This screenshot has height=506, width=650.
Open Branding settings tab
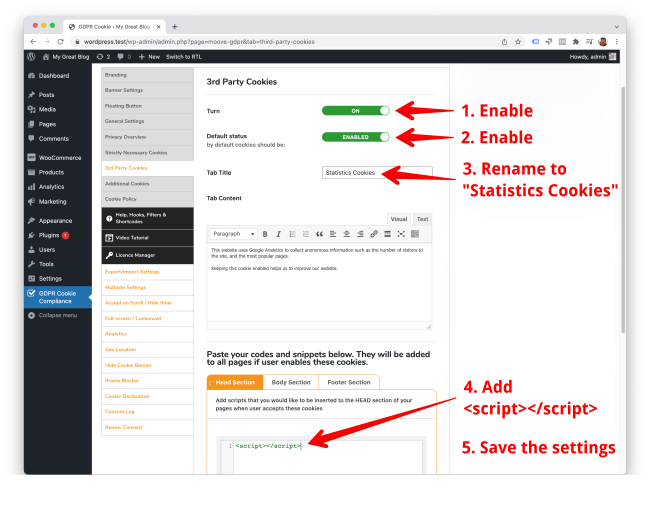(147, 75)
